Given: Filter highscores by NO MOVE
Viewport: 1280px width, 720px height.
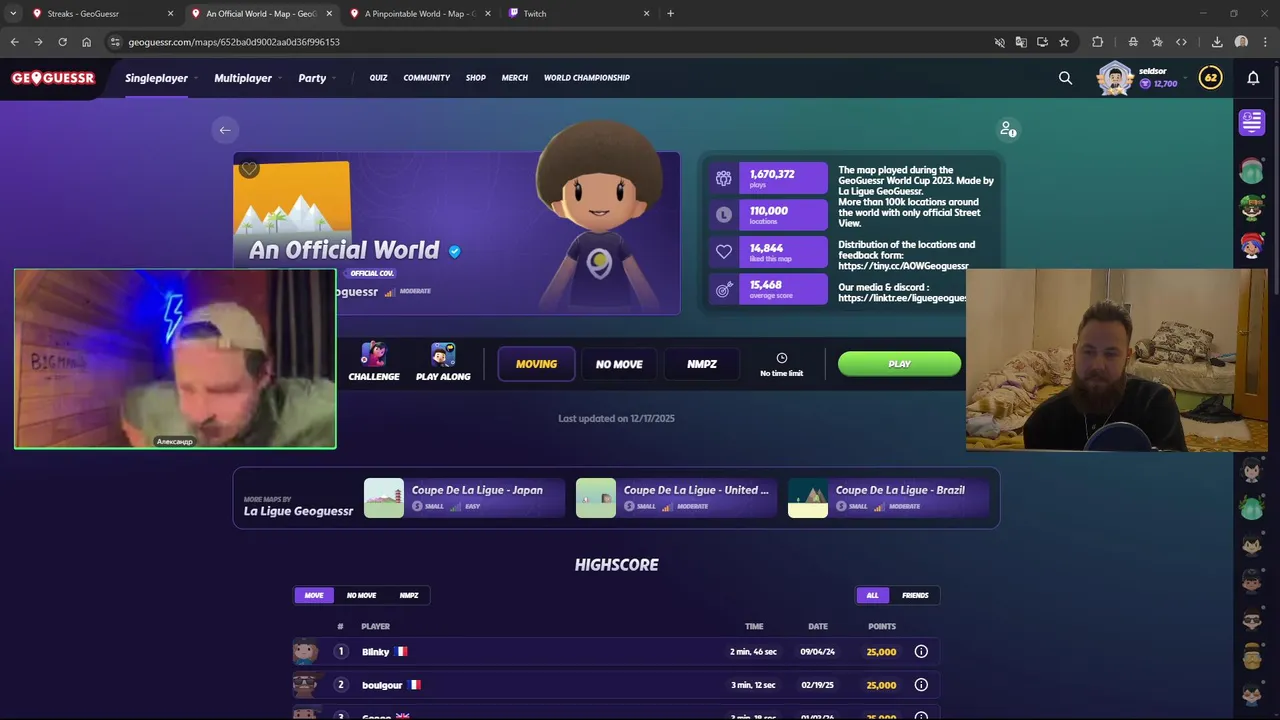Looking at the screenshot, I should point(361,595).
